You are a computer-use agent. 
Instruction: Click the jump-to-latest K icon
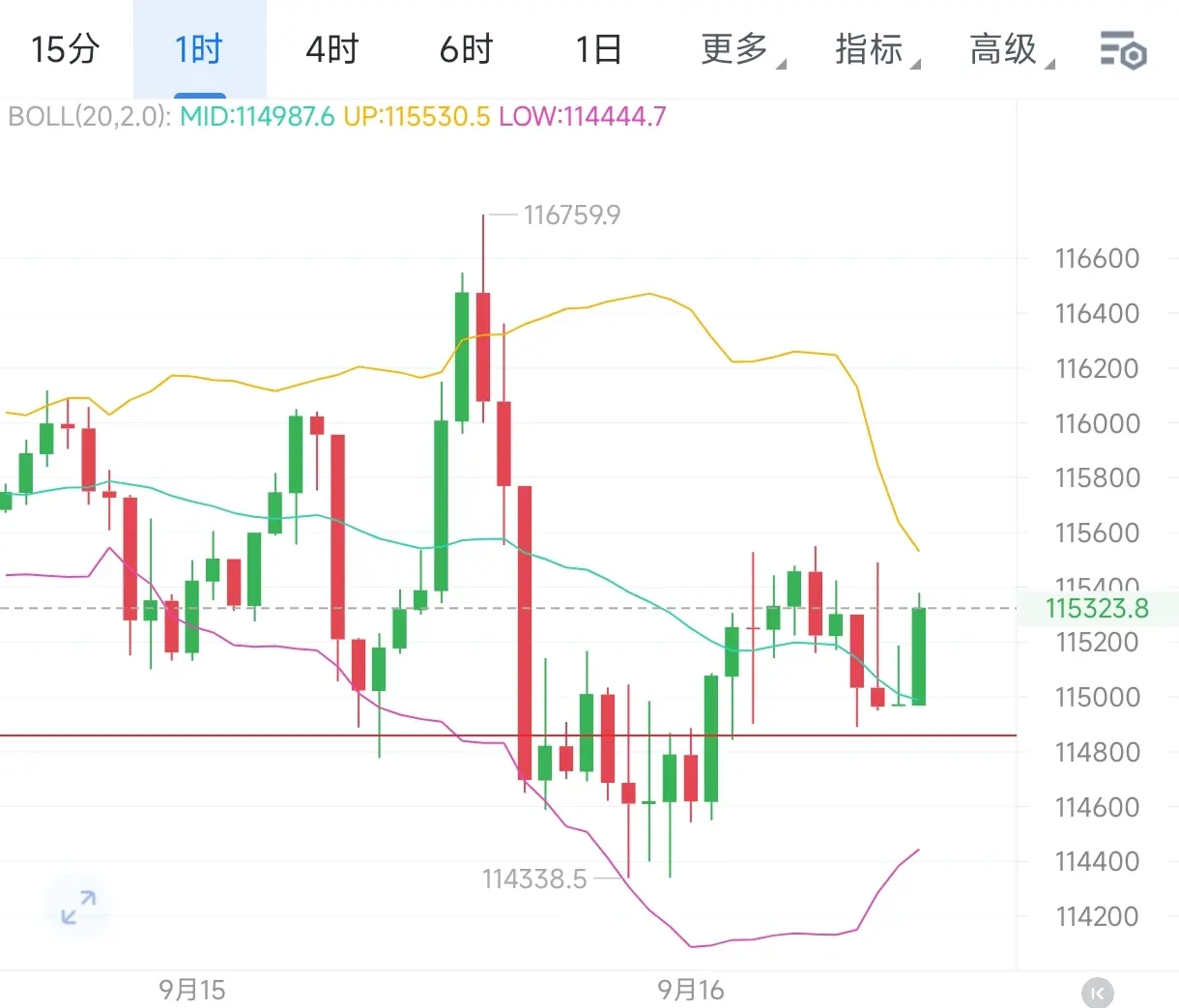[x=1097, y=993]
